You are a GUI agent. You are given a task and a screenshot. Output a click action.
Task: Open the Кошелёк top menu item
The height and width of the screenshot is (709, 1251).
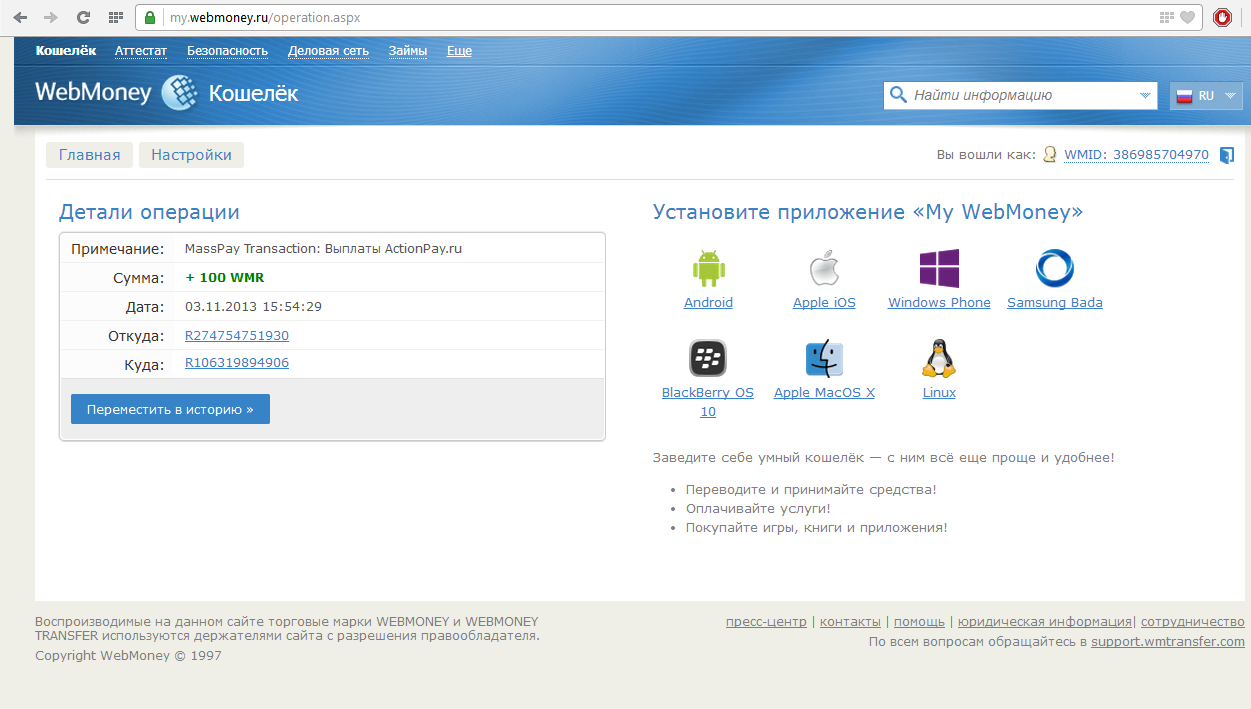(65, 51)
